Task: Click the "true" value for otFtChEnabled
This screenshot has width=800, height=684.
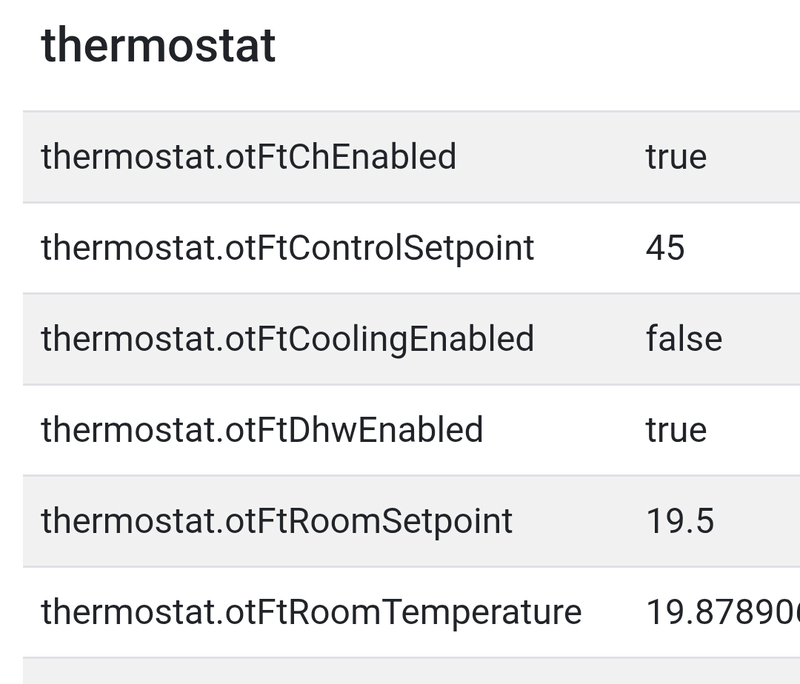Action: (676, 157)
